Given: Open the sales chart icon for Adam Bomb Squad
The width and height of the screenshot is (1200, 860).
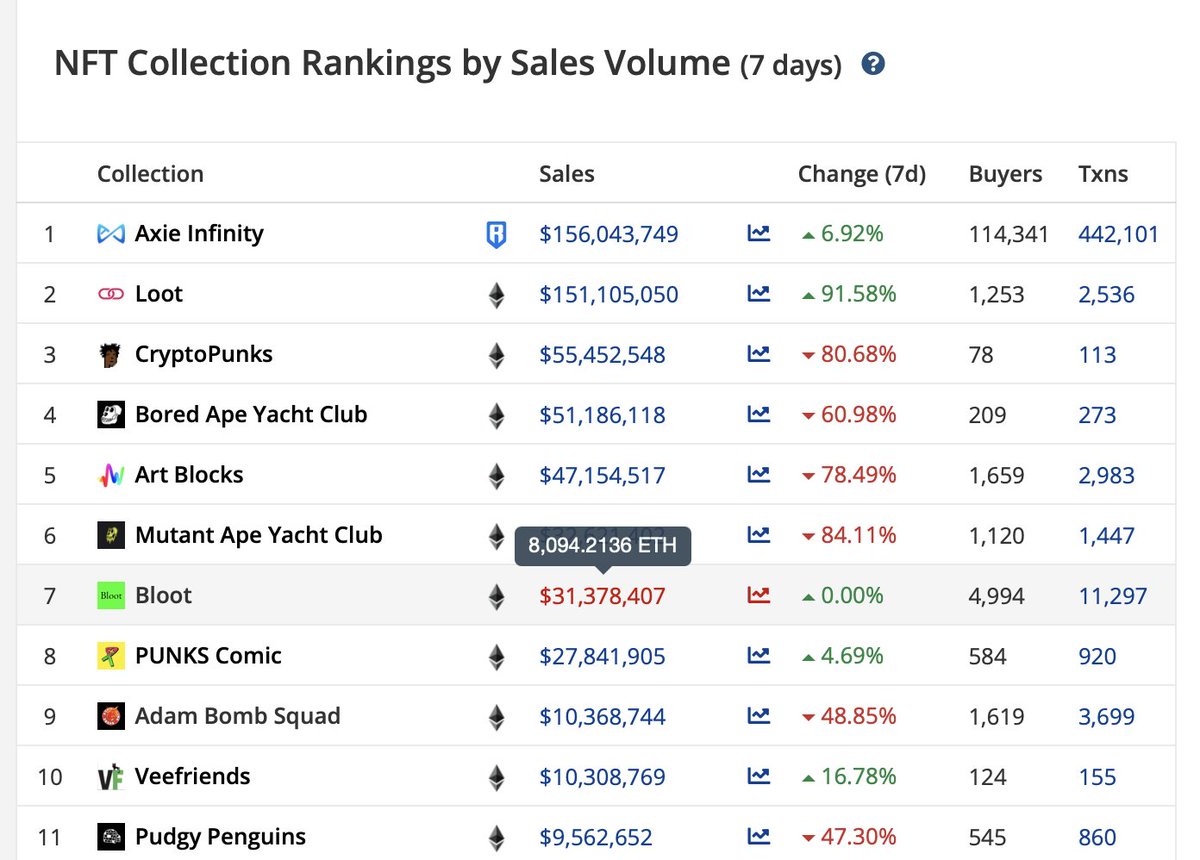Looking at the screenshot, I should coord(759,716).
